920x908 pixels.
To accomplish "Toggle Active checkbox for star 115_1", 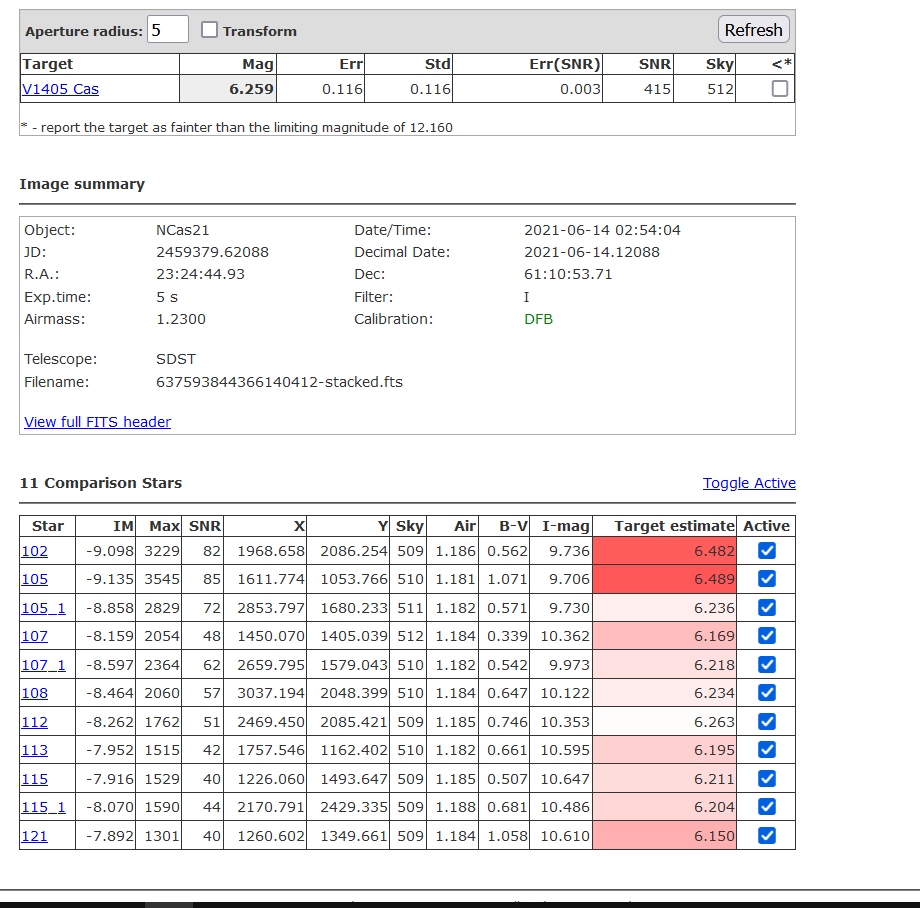I will click(x=767, y=807).
